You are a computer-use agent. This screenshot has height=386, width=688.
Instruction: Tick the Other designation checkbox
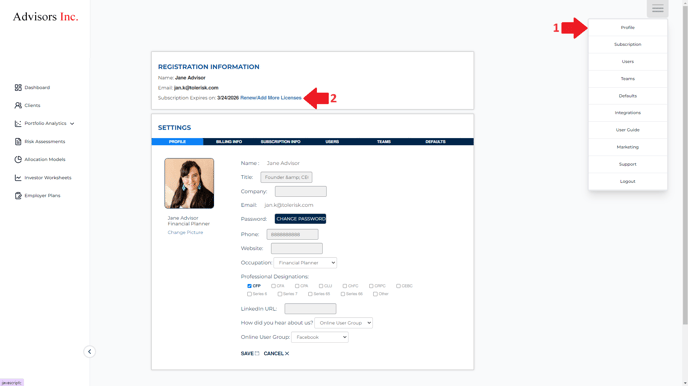(x=375, y=294)
